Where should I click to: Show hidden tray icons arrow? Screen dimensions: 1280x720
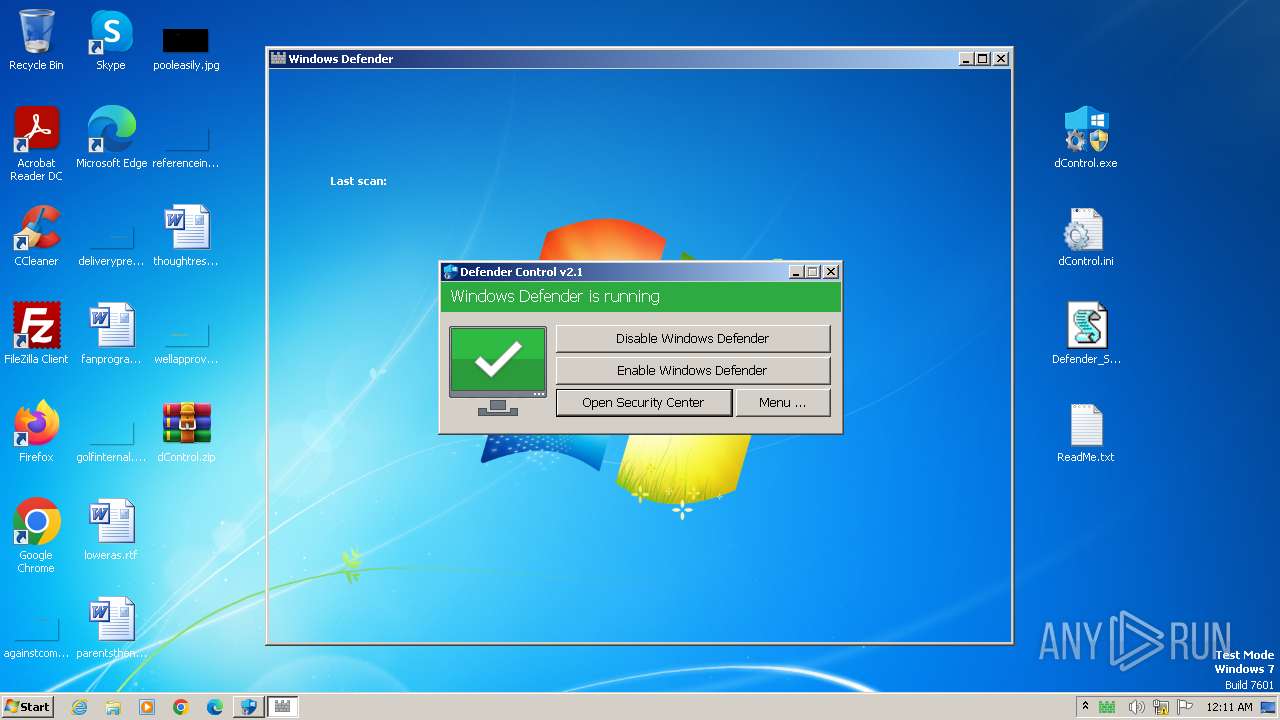pyautogui.click(x=1085, y=707)
